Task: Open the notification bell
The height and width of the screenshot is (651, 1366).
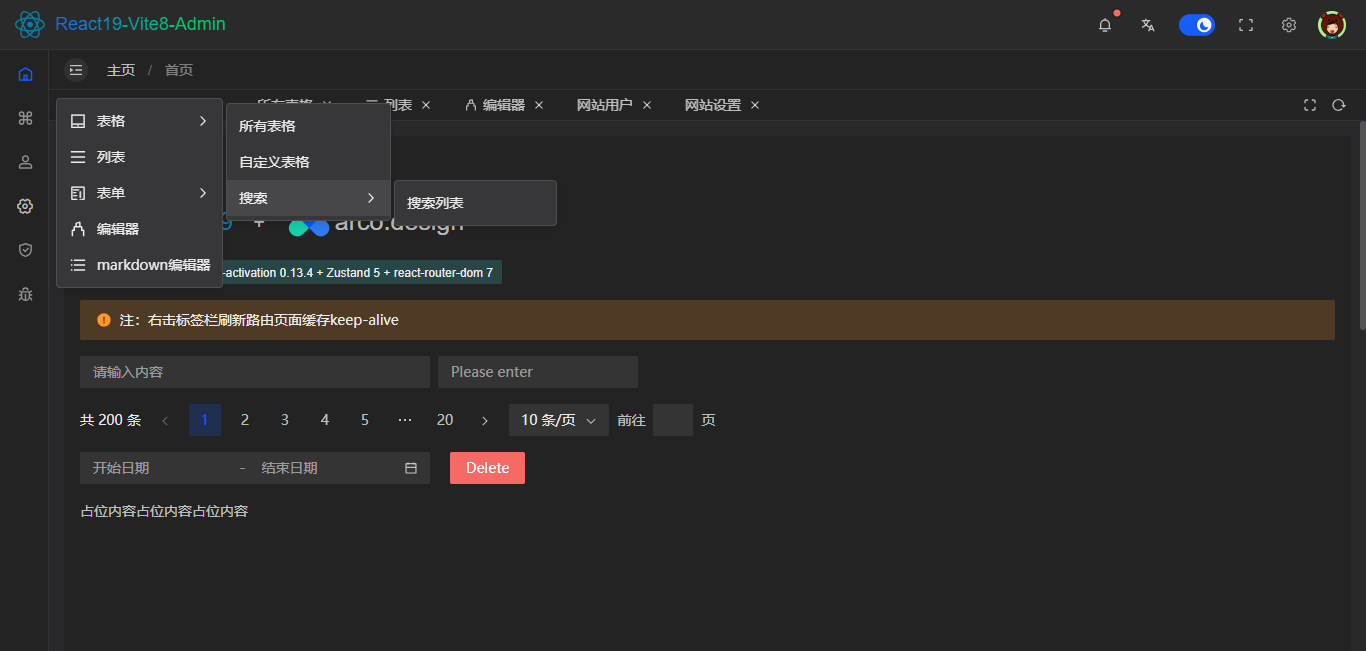Action: tap(1105, 25)
